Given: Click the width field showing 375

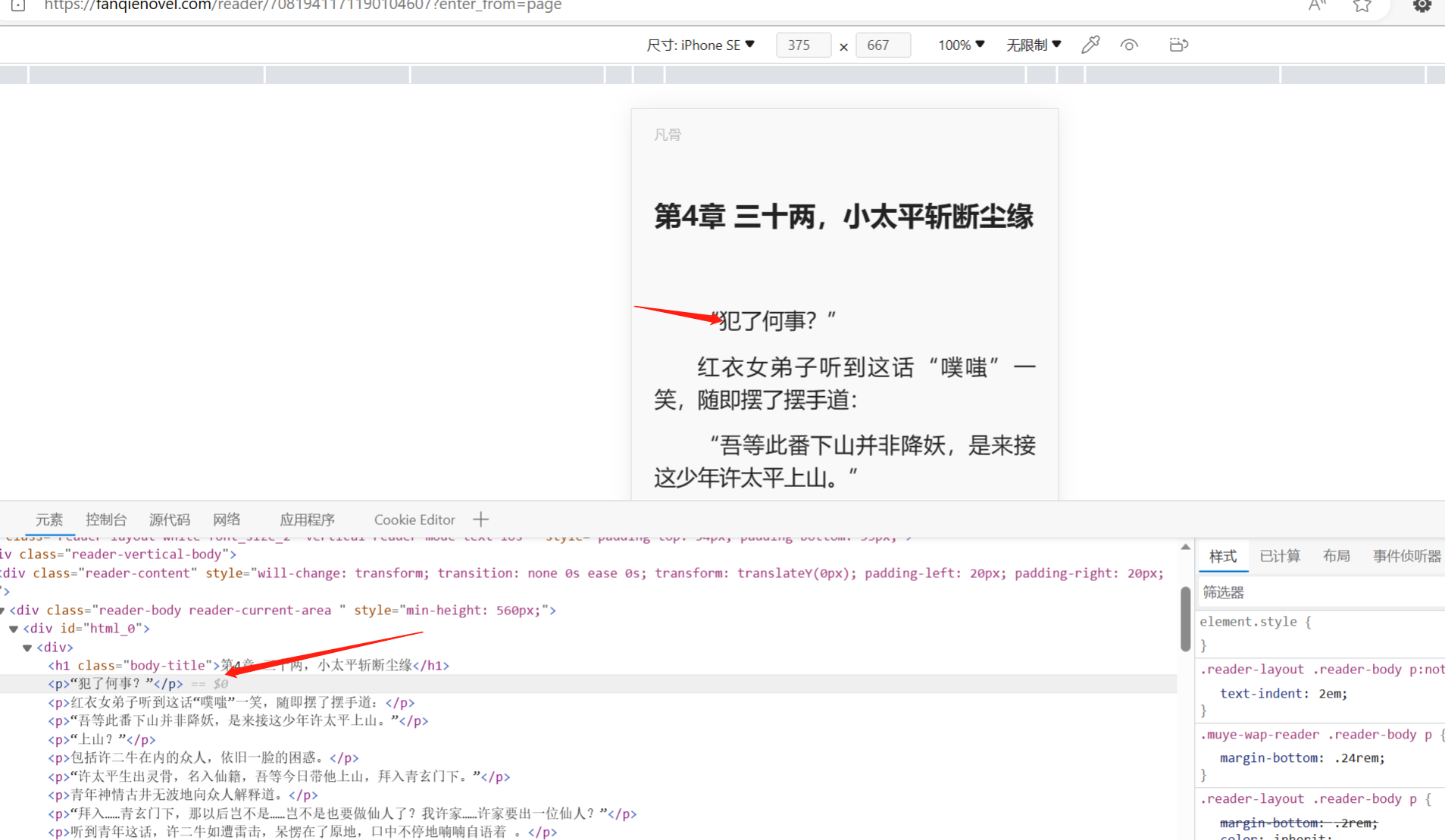Looking at the screenshot, I should (803, 45).
